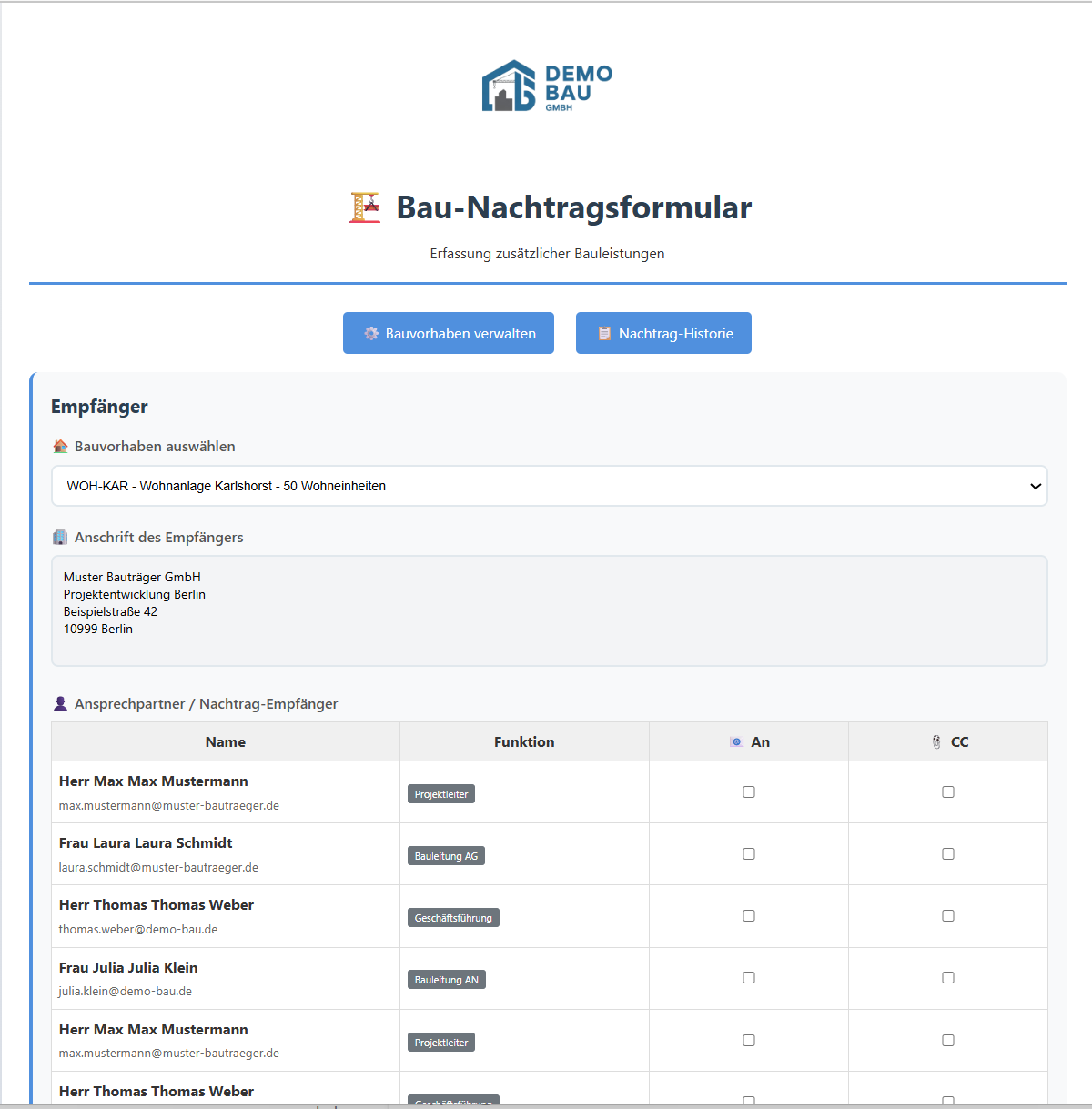The width and height of the screenshot is (1092, 1109).
Task: Switch to Bauvorhaben verwalten
Action: [x=448, y=333]
